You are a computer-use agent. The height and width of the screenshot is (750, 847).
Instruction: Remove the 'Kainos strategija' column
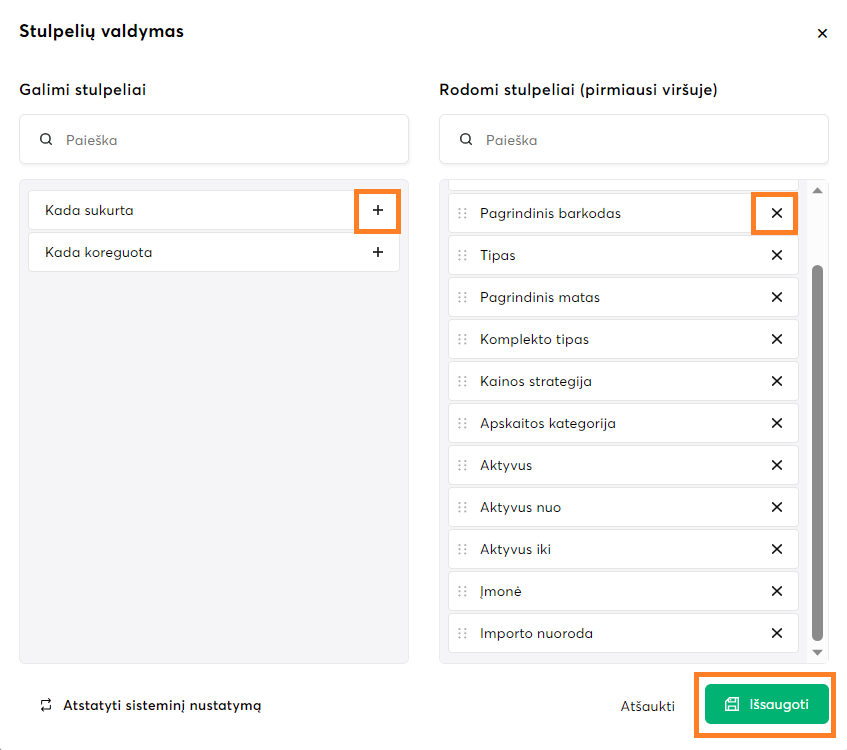pyautogui.click(x=776, y=381)
